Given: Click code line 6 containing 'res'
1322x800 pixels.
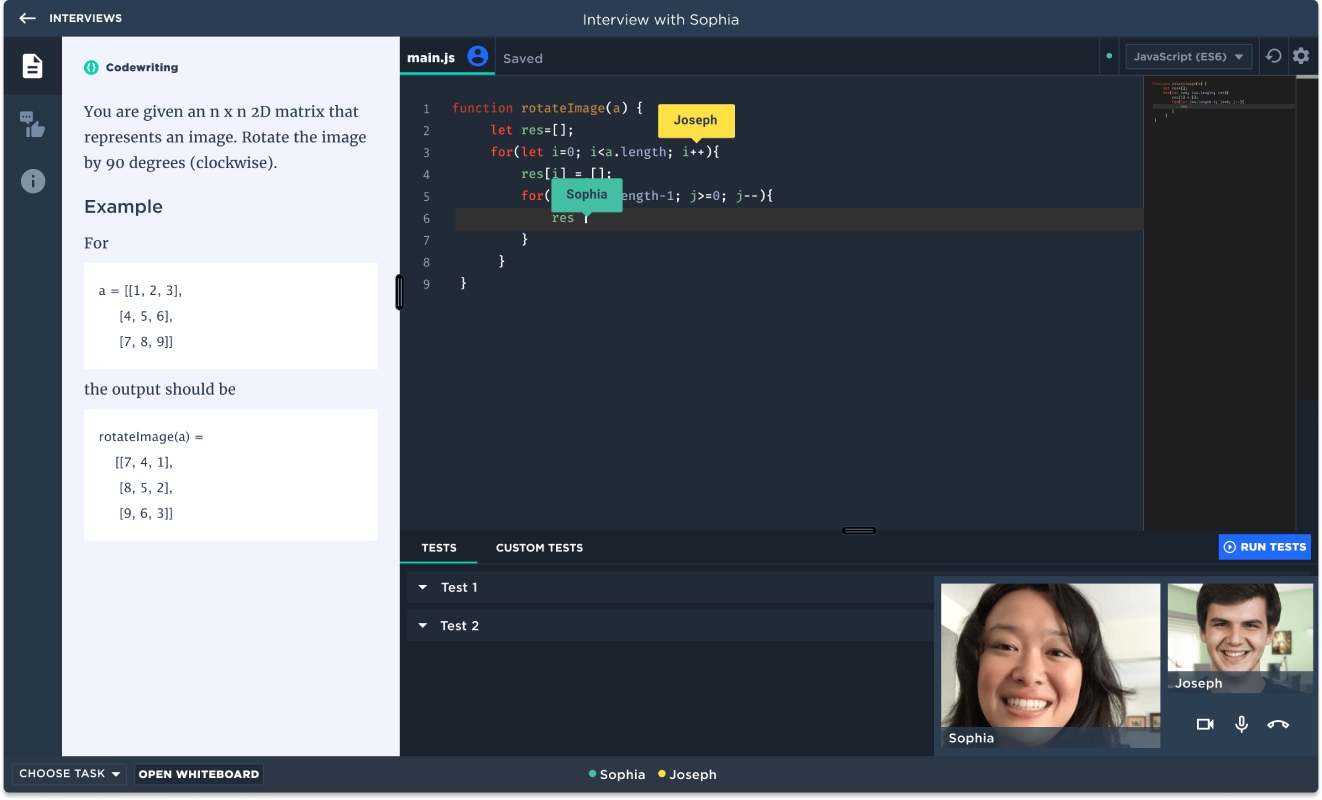Looking at the screenshot, I should click(x=798, y=218).
